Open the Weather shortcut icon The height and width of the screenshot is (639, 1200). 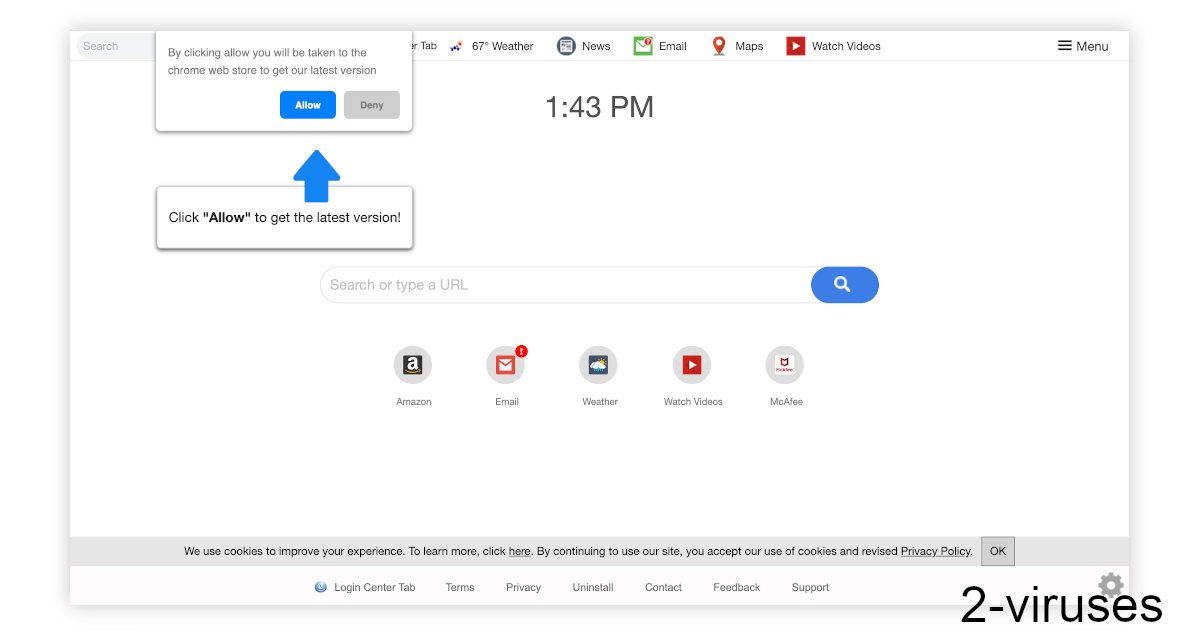tap(598, 365)
